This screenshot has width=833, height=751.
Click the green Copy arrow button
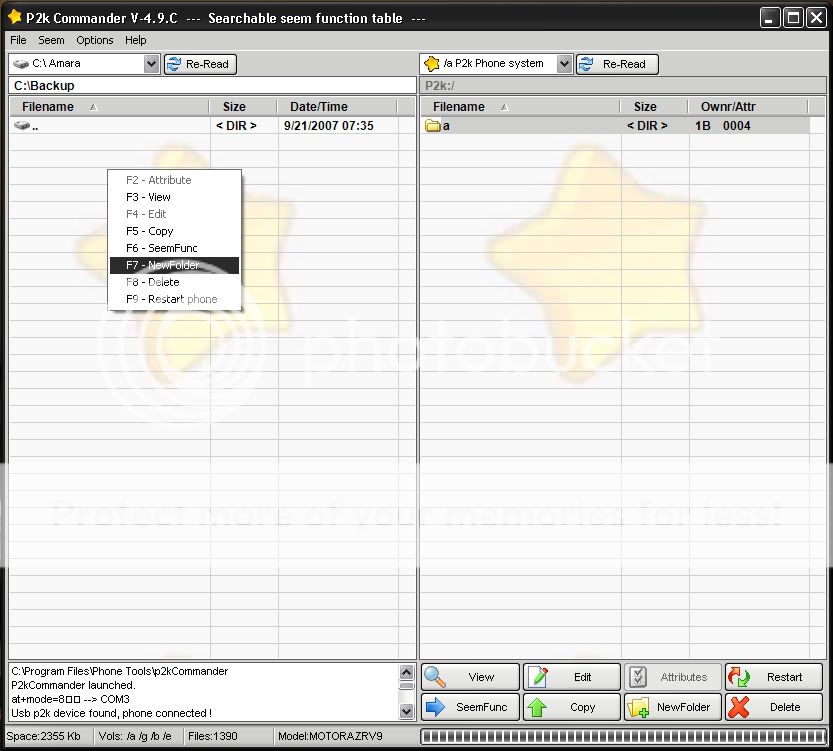pos(572,707)
